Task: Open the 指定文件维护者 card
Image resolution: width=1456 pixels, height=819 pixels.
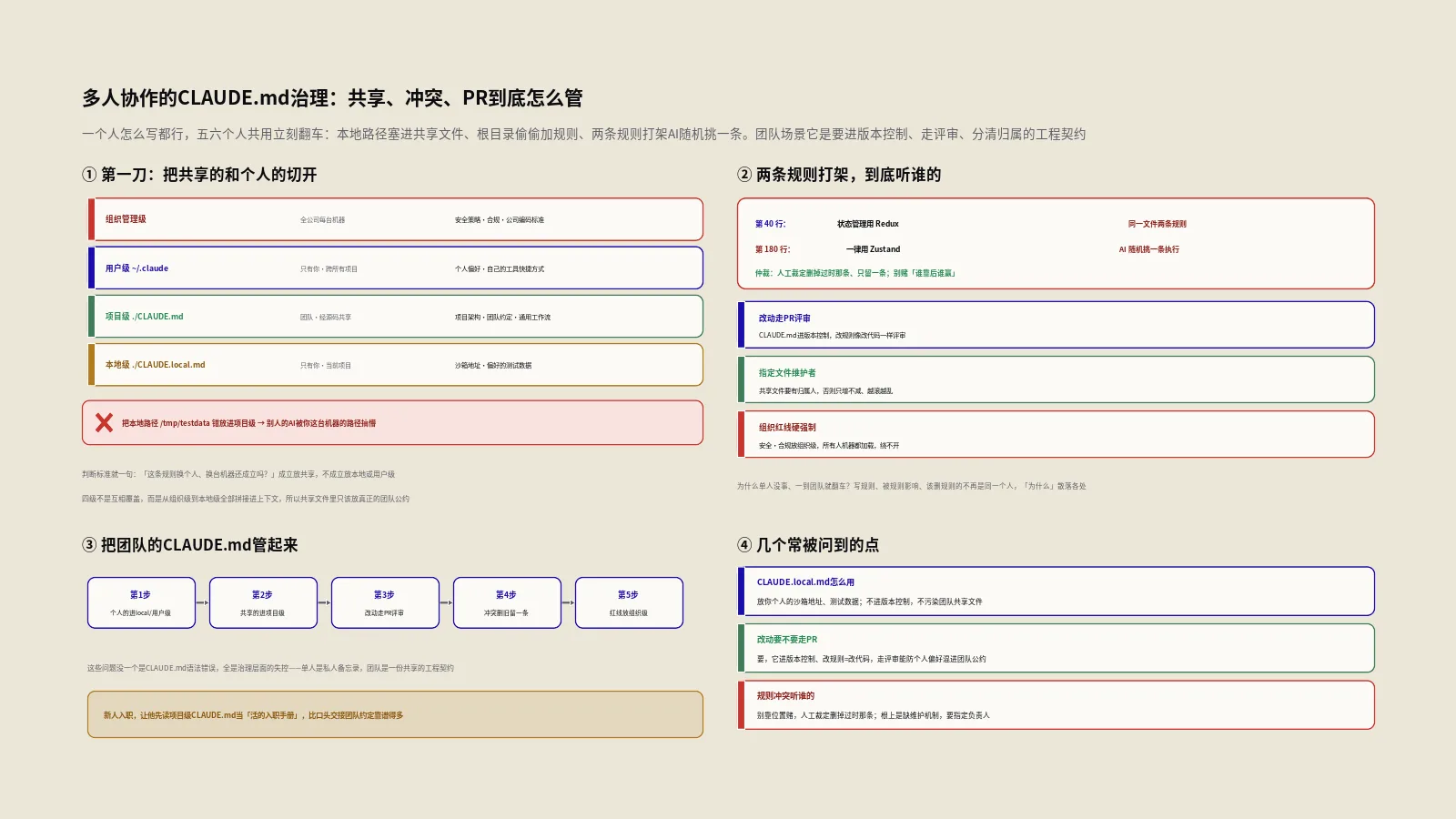Action: [x=1056, y=379]
